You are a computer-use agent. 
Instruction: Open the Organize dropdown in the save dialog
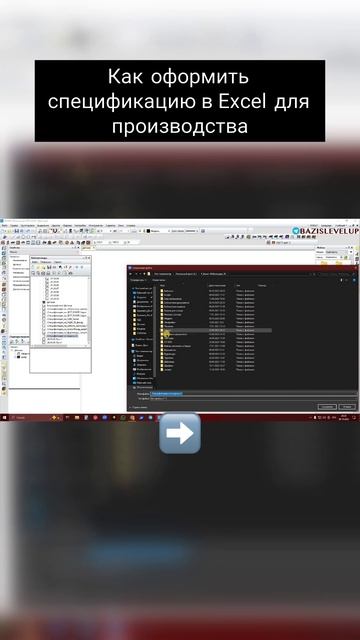(x=138, y=280)
